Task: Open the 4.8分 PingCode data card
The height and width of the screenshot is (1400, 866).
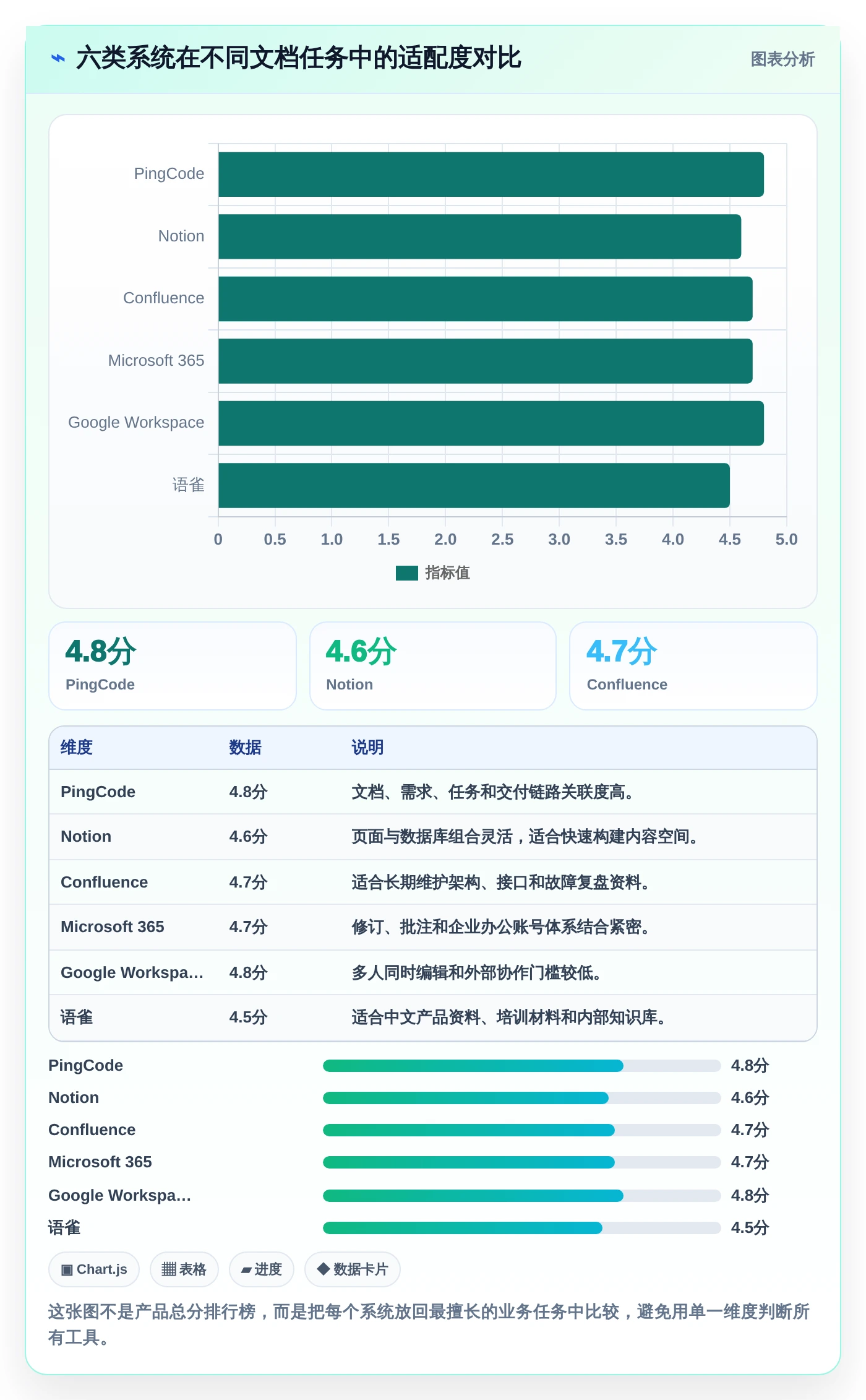Action: (173, 666)
